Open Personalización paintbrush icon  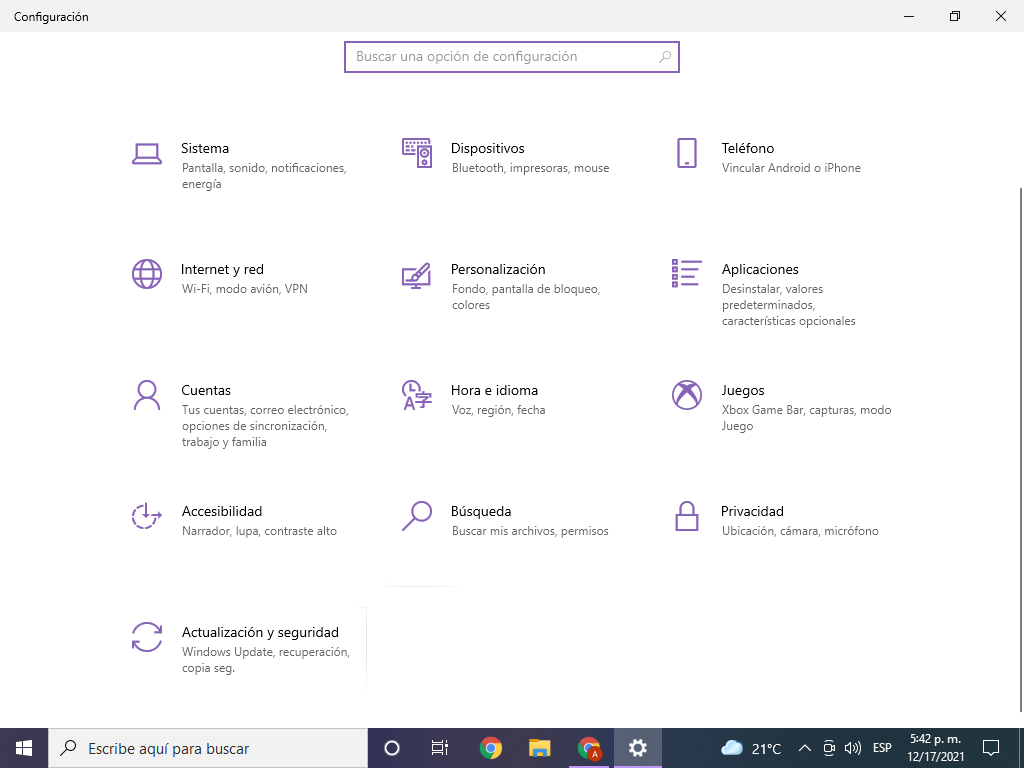[417, 275]
